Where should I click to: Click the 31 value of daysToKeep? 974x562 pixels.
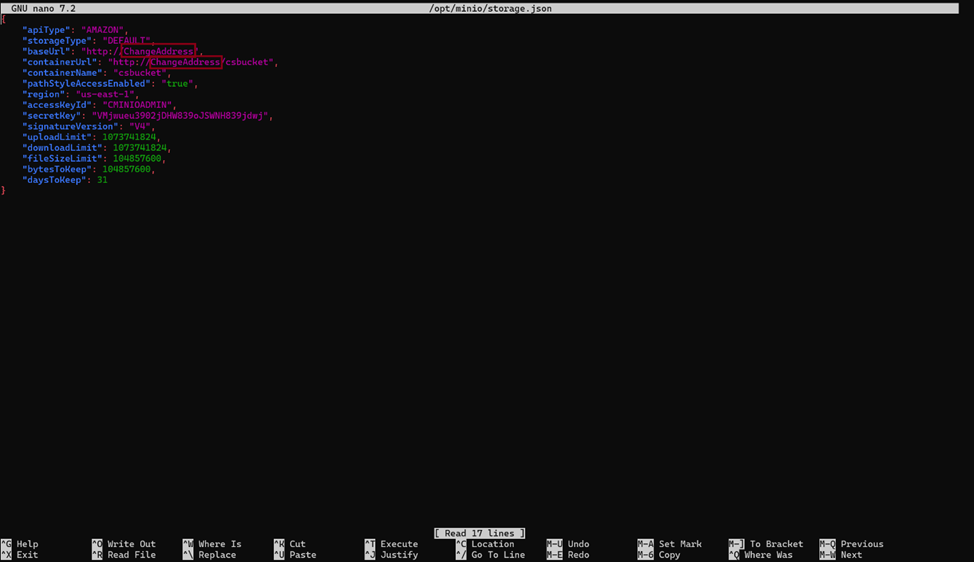(x=102, y=180)
